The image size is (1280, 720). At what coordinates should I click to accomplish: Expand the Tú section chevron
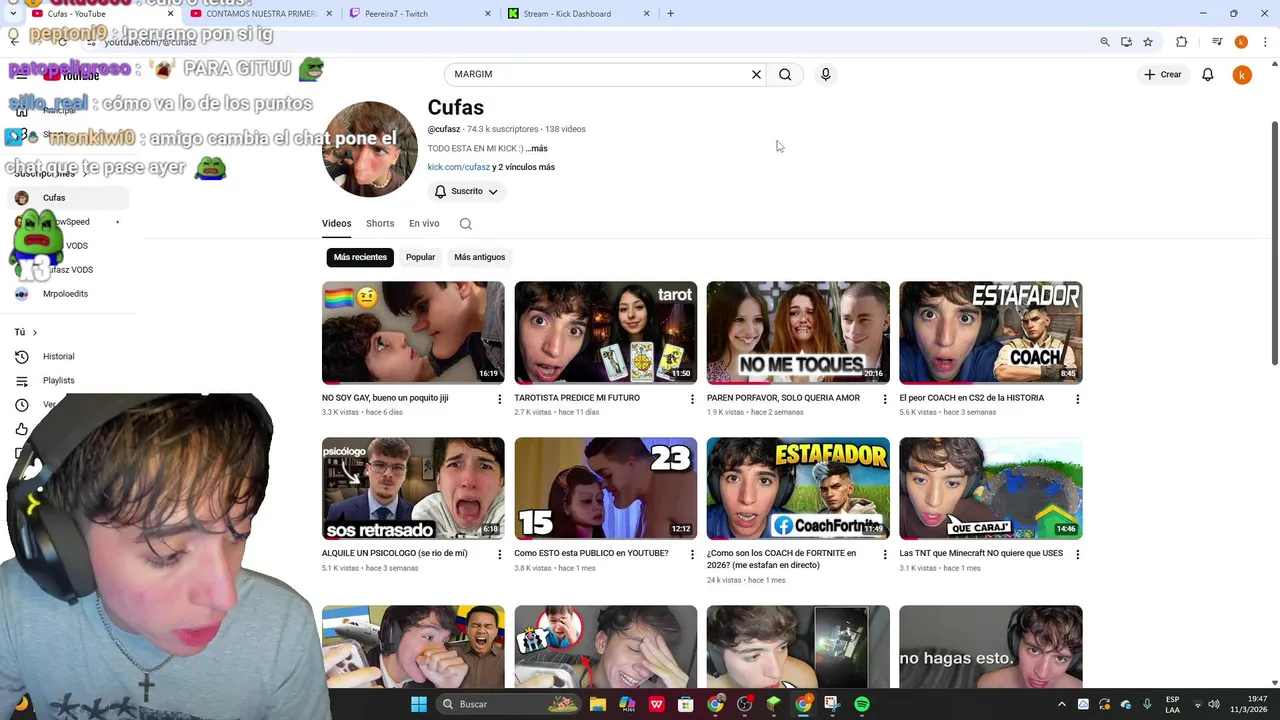(34, 332)
